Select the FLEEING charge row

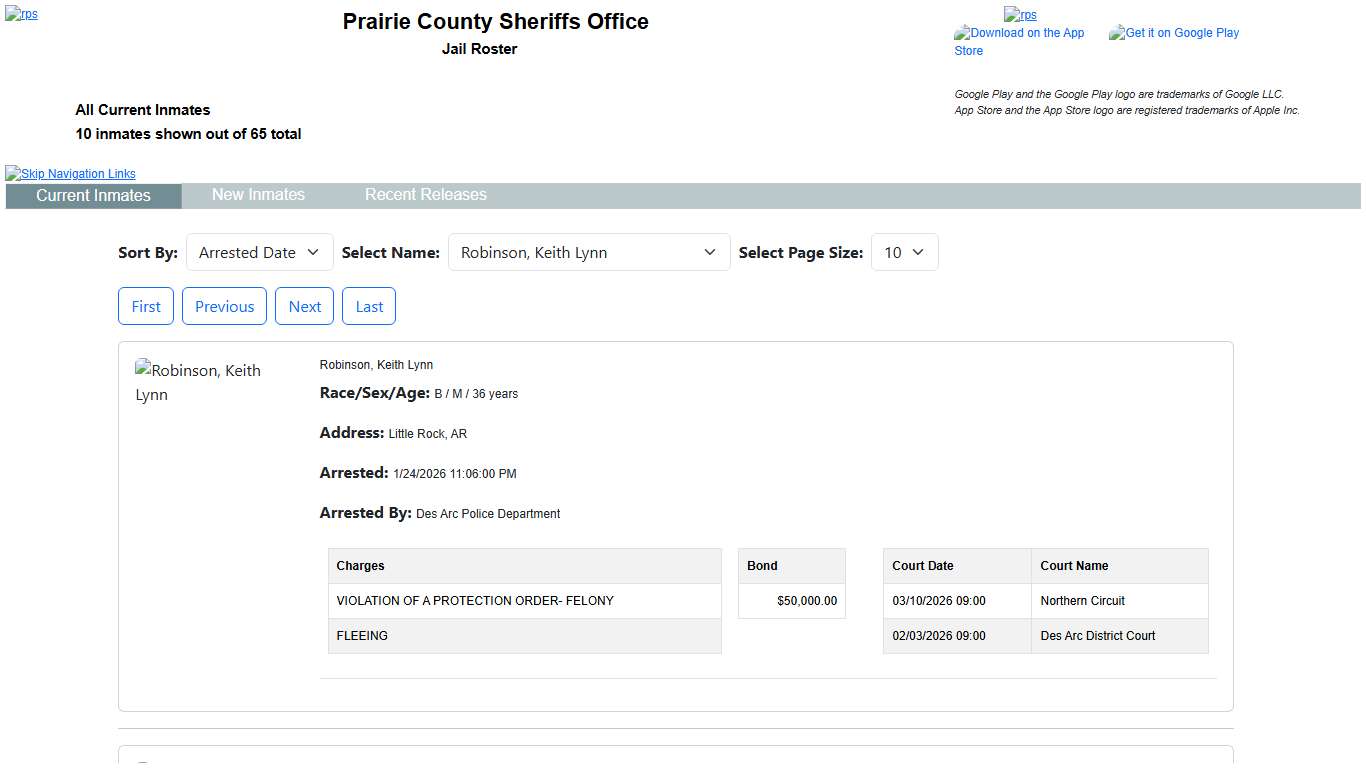[524, 636]
